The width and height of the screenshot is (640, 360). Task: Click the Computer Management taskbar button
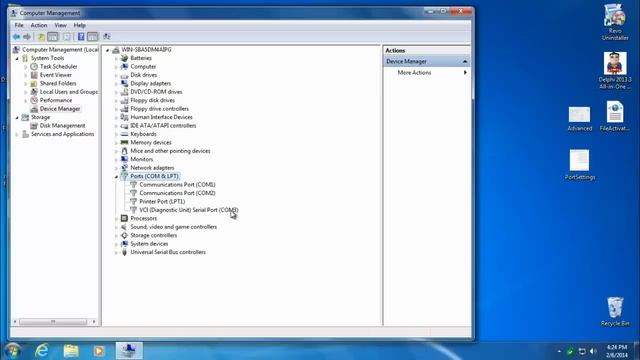coord(129,351)
